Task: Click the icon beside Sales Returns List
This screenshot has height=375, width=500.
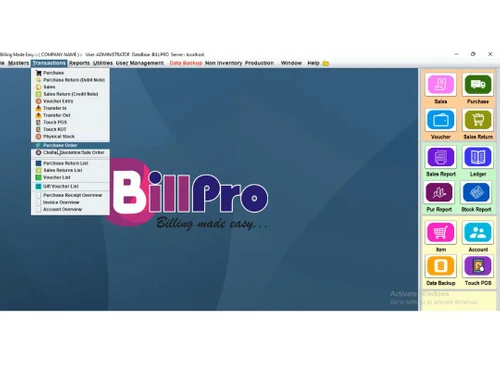Action: pyautogui.click(x=38, y=170)
